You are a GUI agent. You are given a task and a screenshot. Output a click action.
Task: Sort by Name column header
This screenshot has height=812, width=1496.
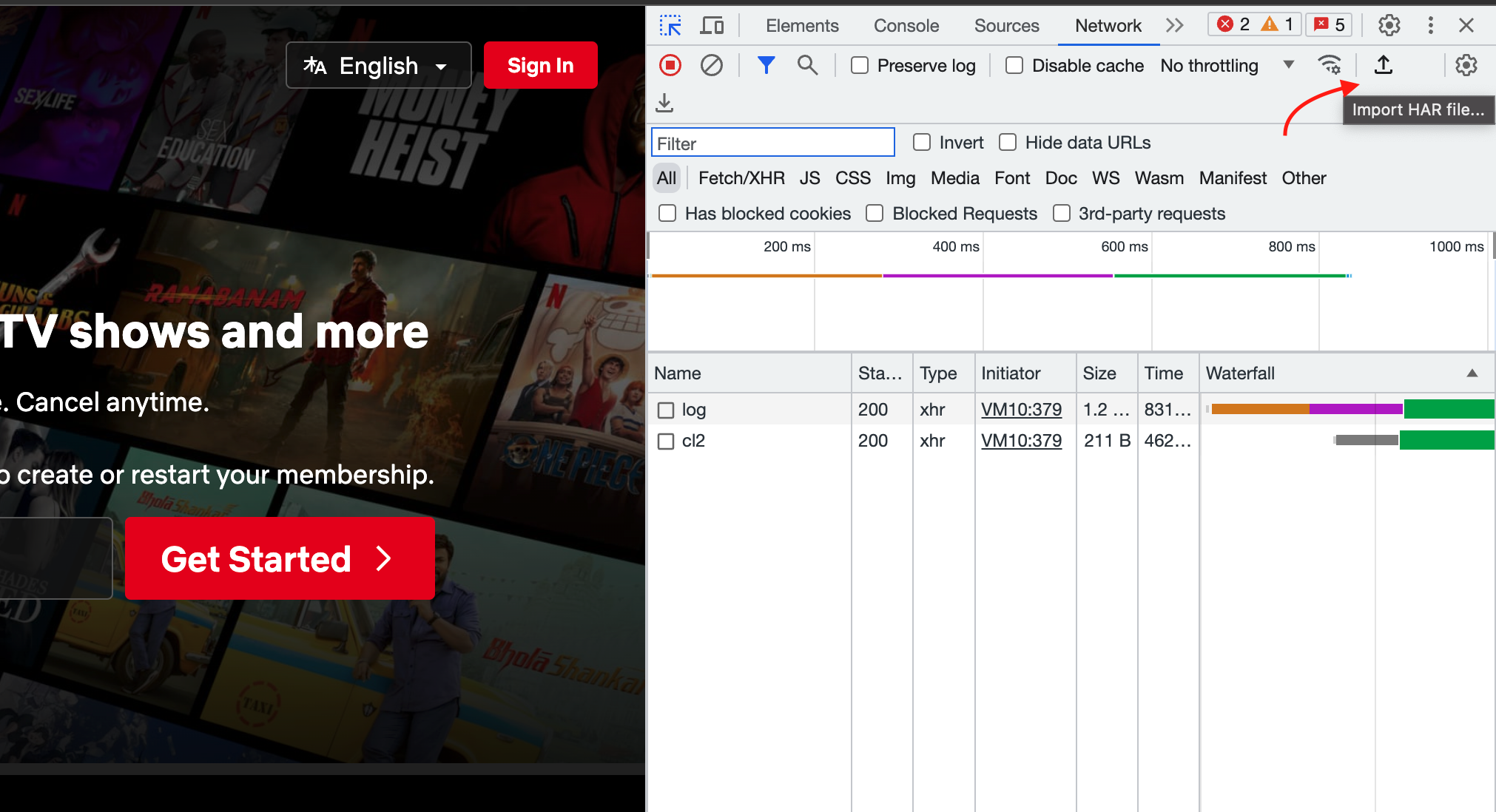tap(749, 373)
